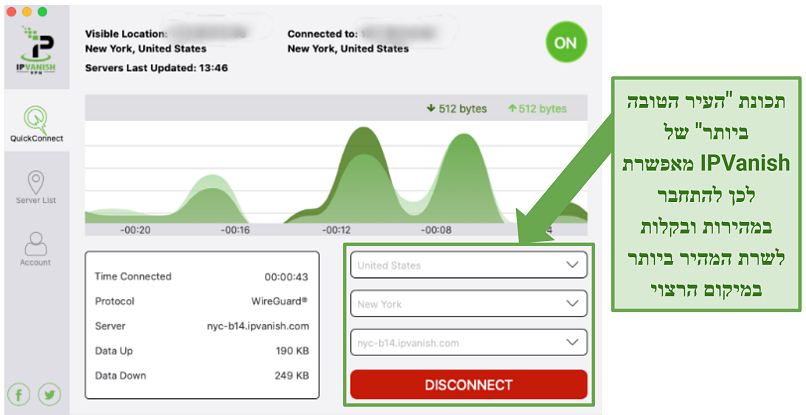This screenshot has width=806, height=415.
Task: Open the Server List tab
Action: click(x=36, y=188)
